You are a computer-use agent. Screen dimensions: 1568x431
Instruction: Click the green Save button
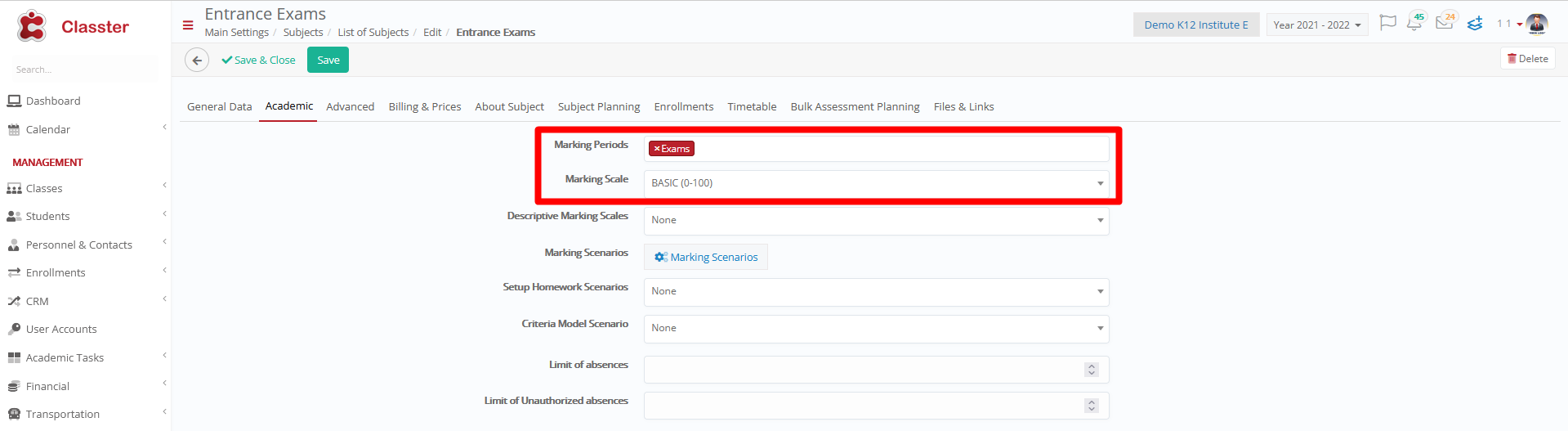[x=328, y=60]
